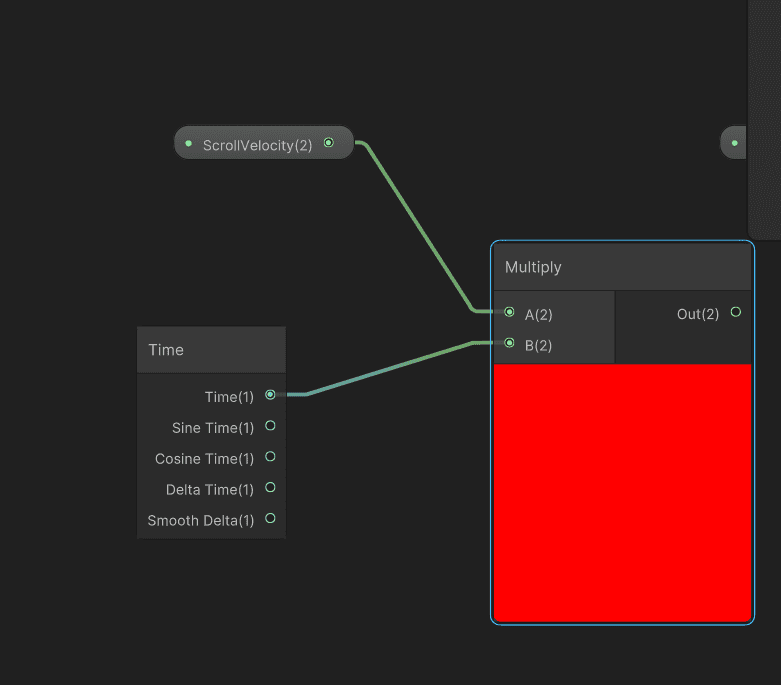781x685 pixels.
Task: Click the Cosine Time(1) output port
Action: coord(270,457)
